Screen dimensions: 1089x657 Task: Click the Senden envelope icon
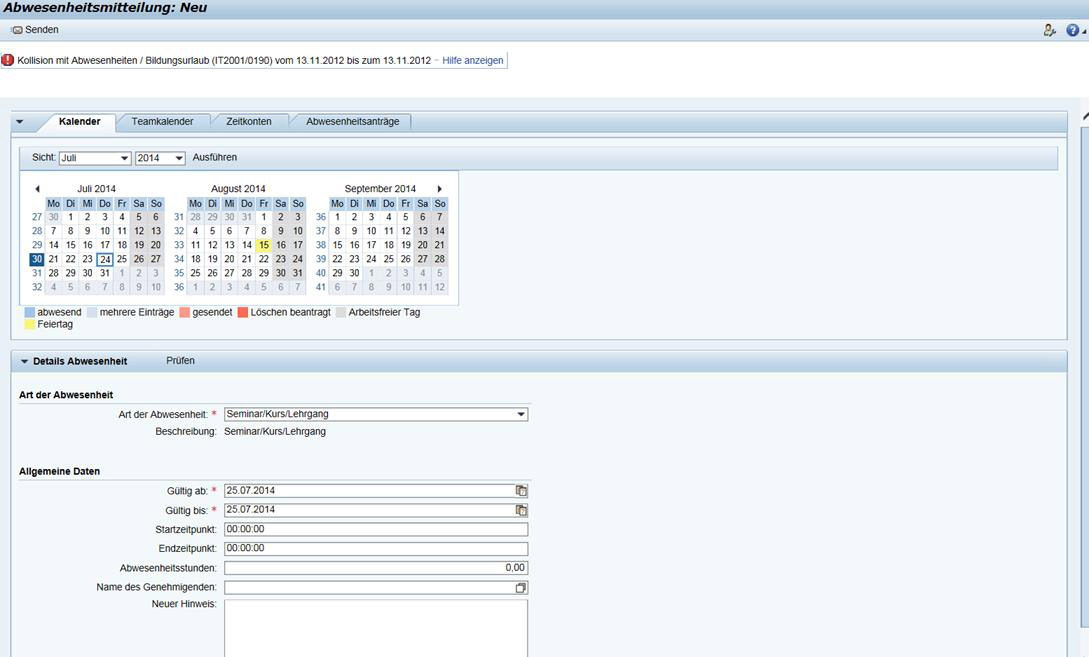pos(17,30)
